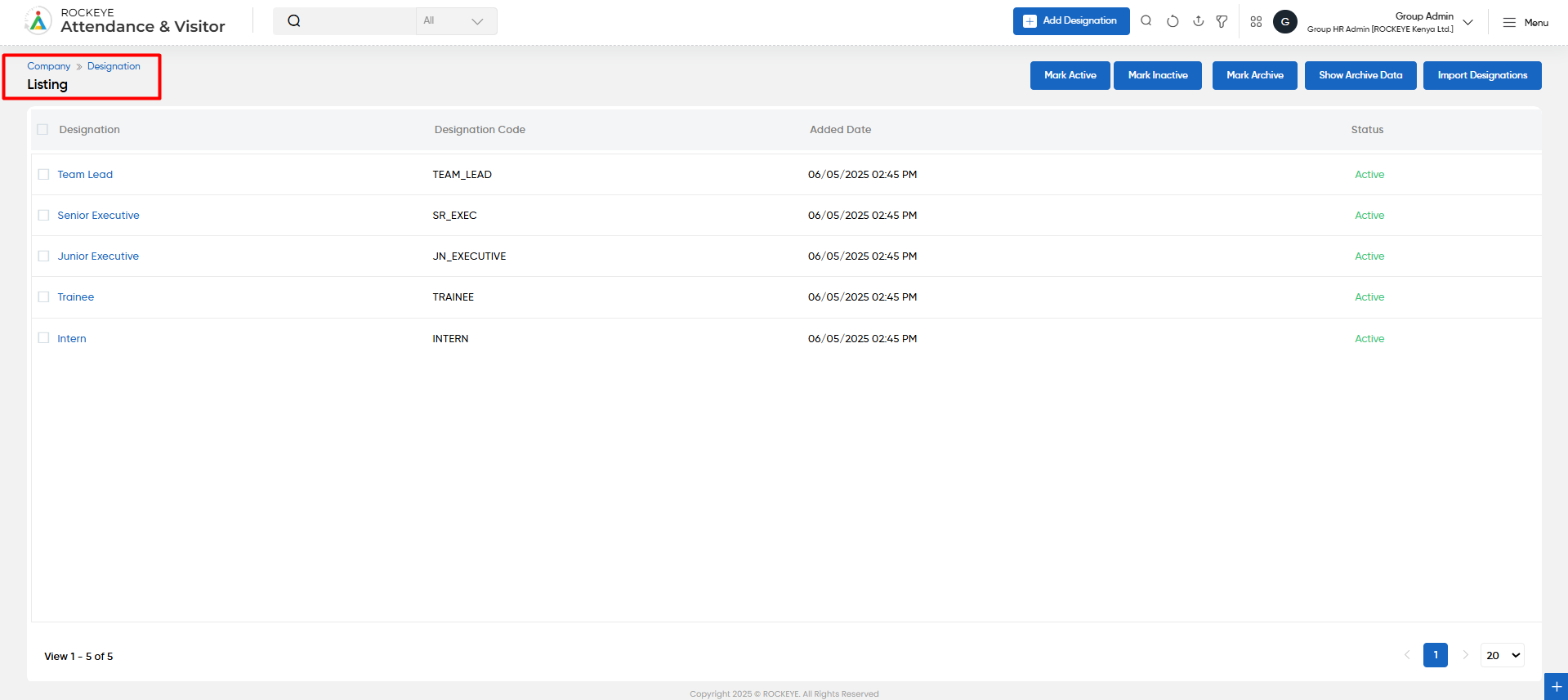This screenshot has width=1568, height=700.
Task: Open the search icon beside Add Designation
Action: [1146, 21]
